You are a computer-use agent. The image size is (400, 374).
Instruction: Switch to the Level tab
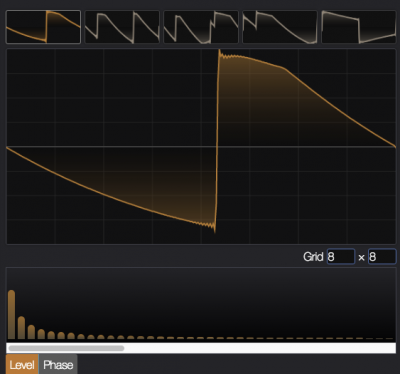tap(22, 365)
